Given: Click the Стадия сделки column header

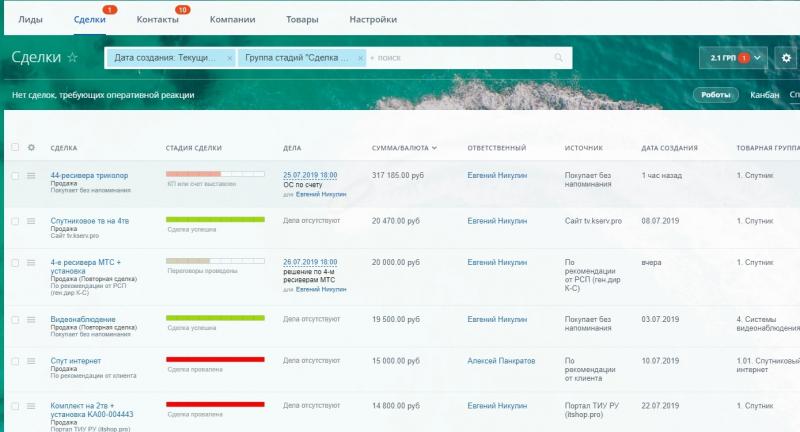Looking at the screenshot, I should pyautogui.click(x=194, y=148).
